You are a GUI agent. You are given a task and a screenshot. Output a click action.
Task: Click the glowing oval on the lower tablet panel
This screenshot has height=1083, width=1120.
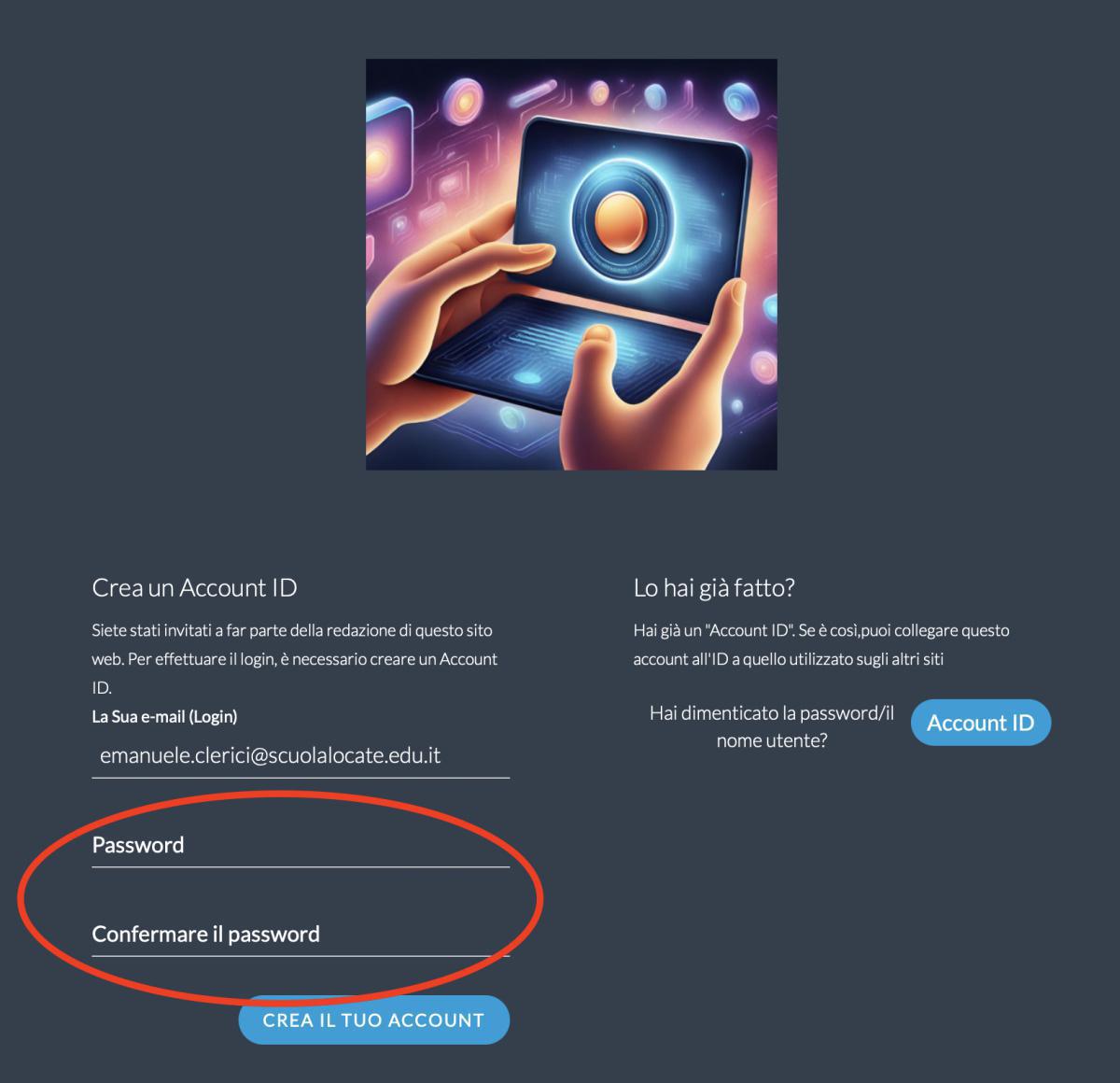(529, 378)
